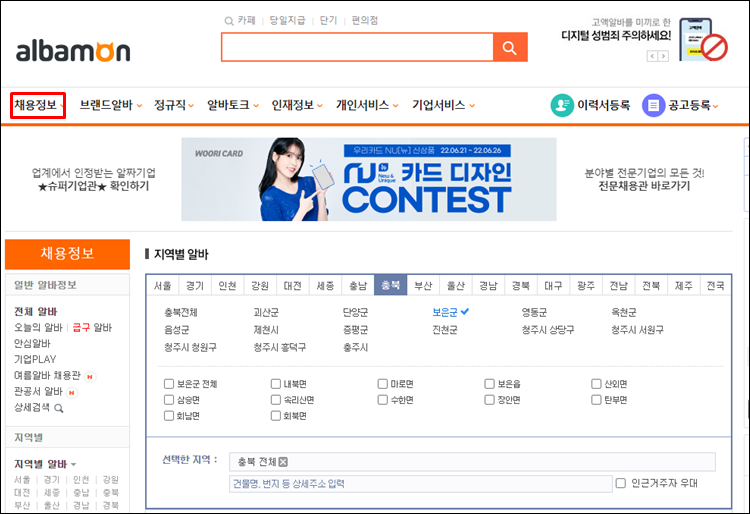Choose the 청주시 흥덕구 district link

click(280, 348)
